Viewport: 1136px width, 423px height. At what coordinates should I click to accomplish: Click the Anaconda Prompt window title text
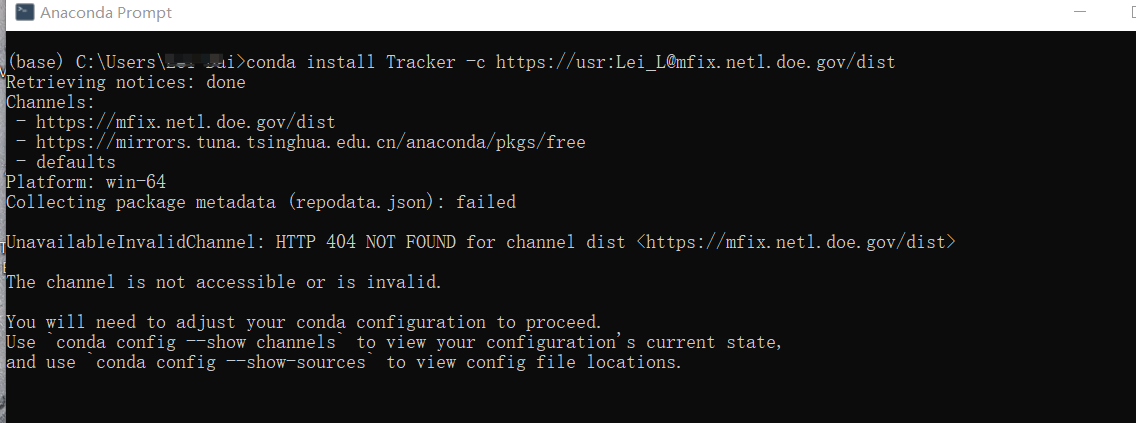pyautogui.click(x=106, y=12)
